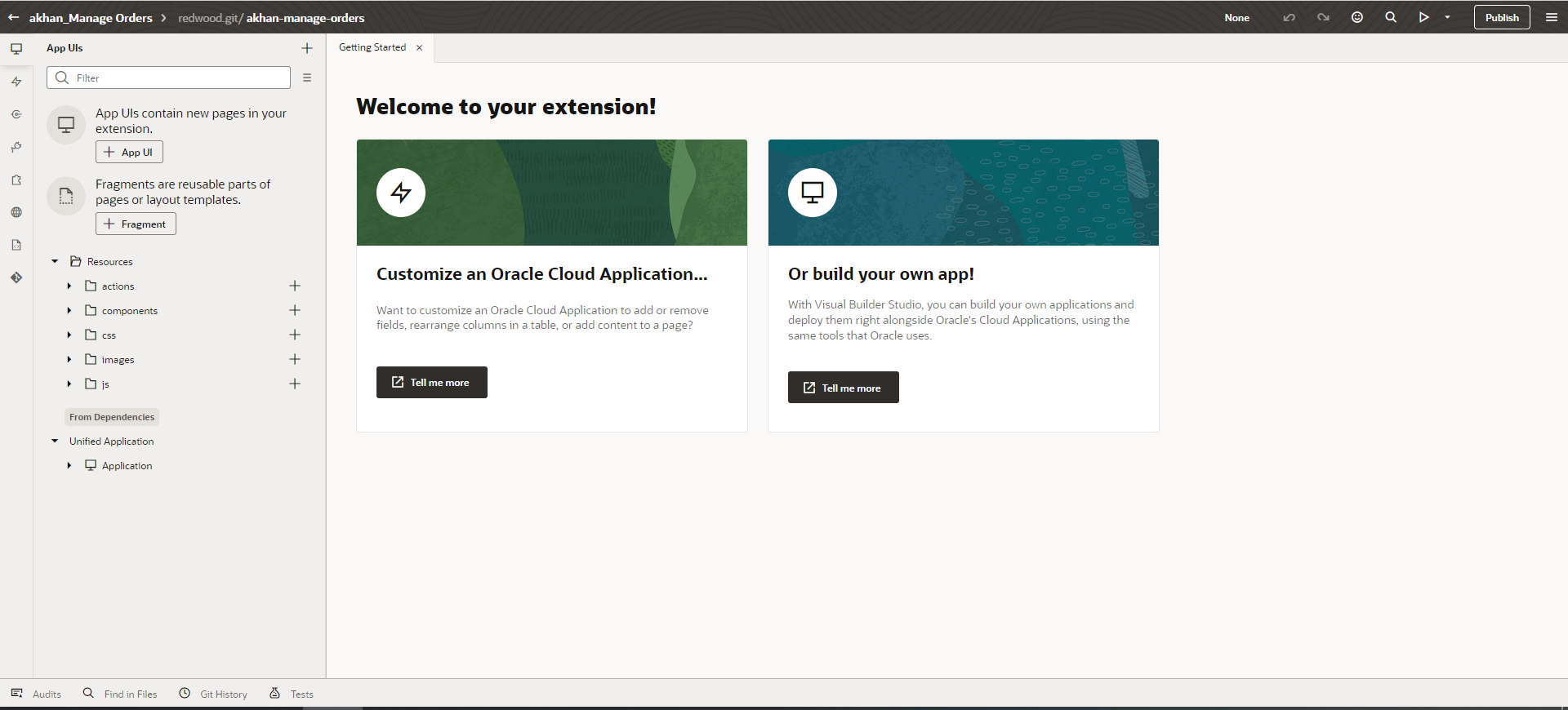
Task: Expand the Application node
Action: click(69, 465)
